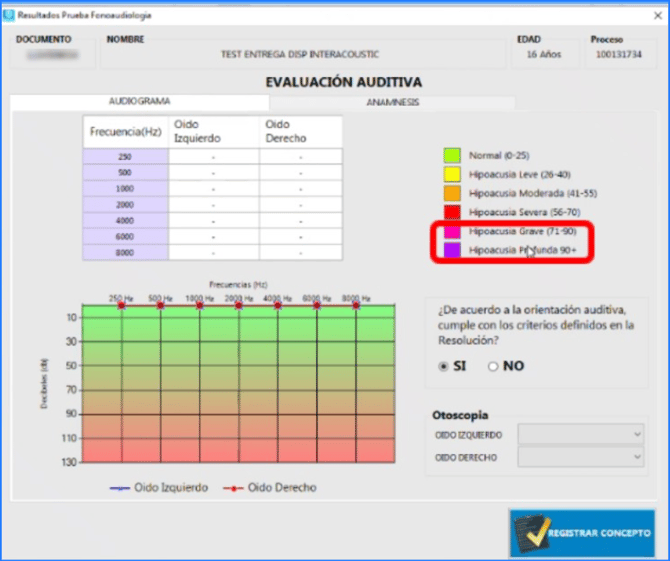This screenshot has width=670, height=561.
Task: Click Oído Derecho cell for 8000 Hz
Action: coord(300,252)
